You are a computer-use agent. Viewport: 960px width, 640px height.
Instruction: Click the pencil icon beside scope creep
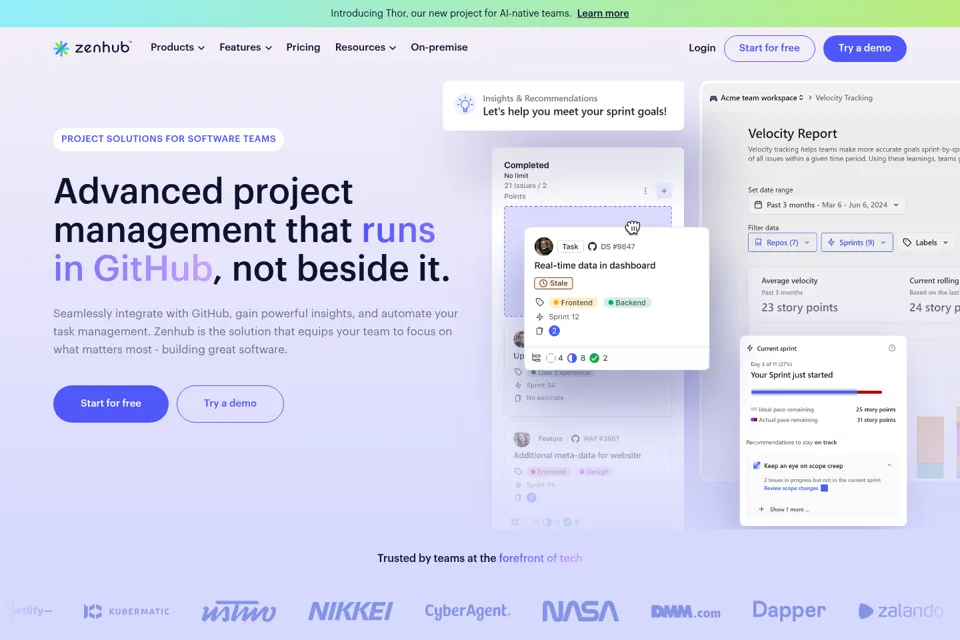pyautogui.click(x=757, y=465)
